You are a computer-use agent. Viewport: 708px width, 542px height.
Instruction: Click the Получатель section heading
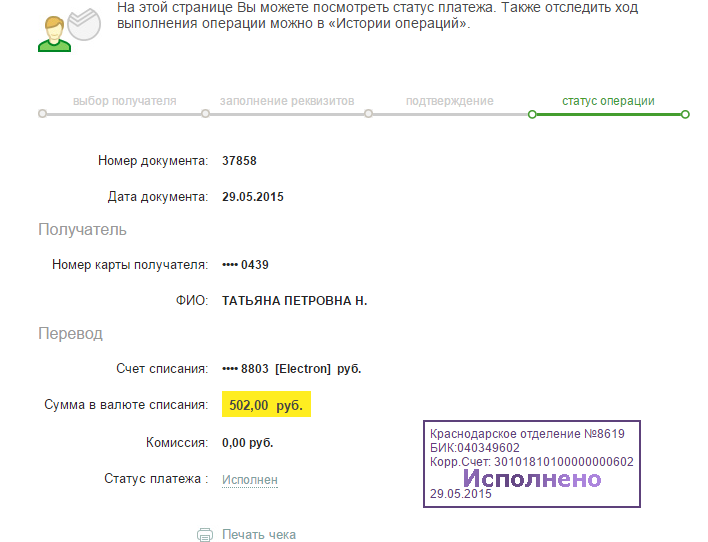click(x=82, y=229)
